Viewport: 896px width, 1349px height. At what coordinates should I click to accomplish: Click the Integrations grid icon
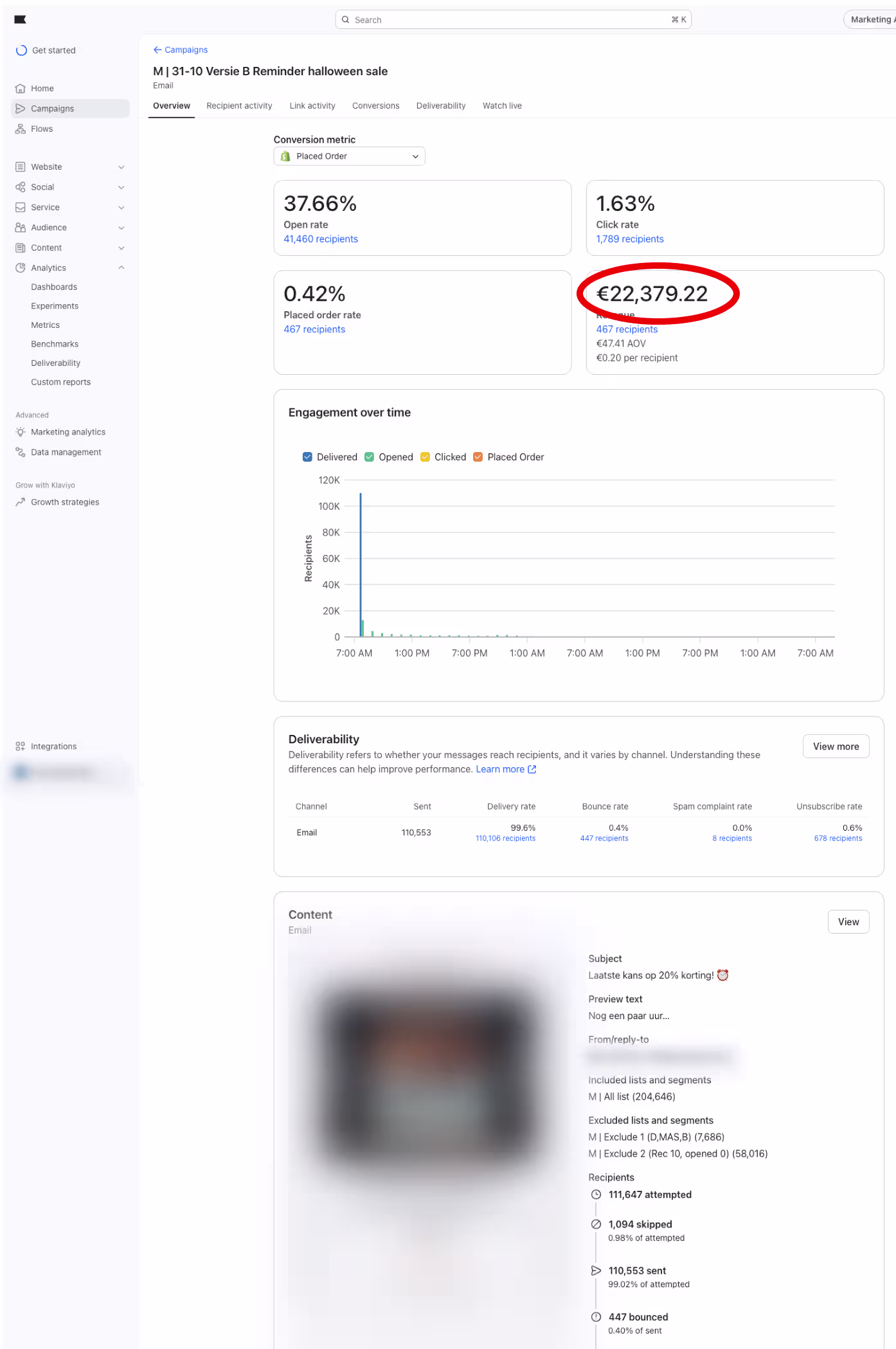pos(21,747)
